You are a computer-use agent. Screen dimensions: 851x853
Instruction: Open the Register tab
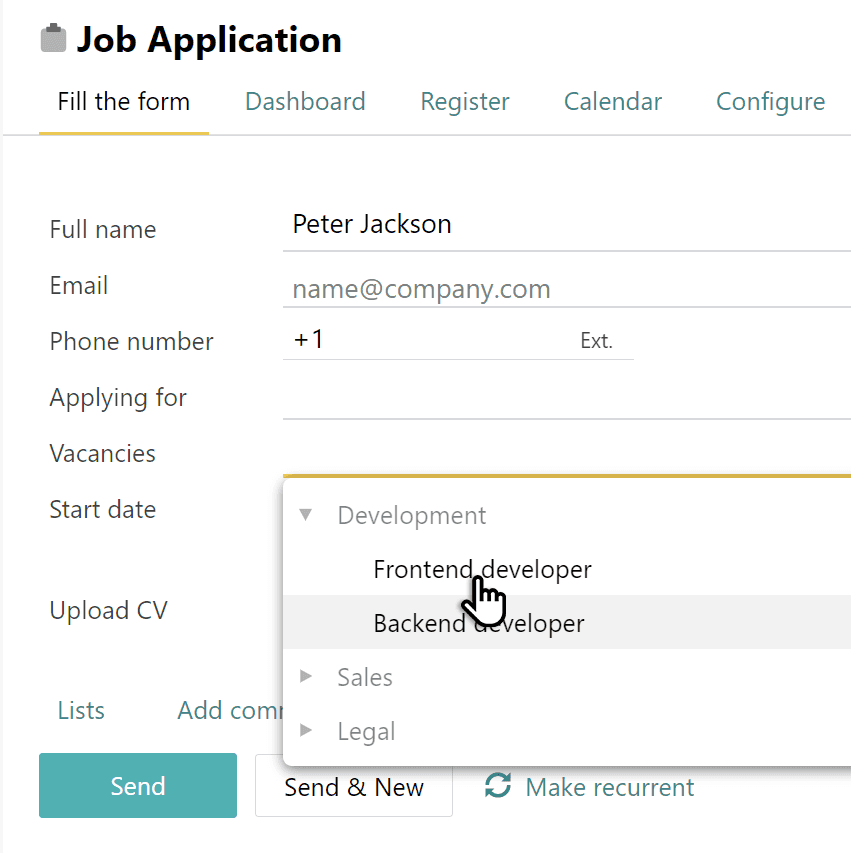pyautogui.click(x=464, y=101)
